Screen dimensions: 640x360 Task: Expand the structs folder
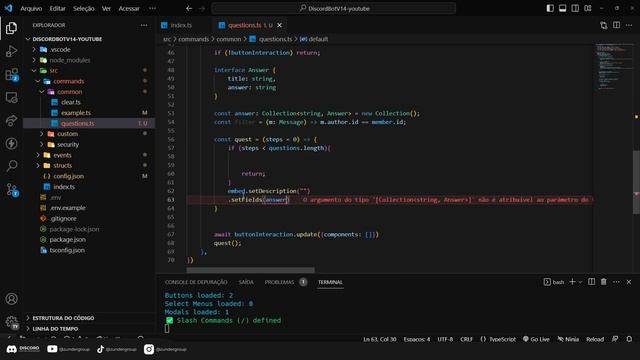click(x=38, y=165)
